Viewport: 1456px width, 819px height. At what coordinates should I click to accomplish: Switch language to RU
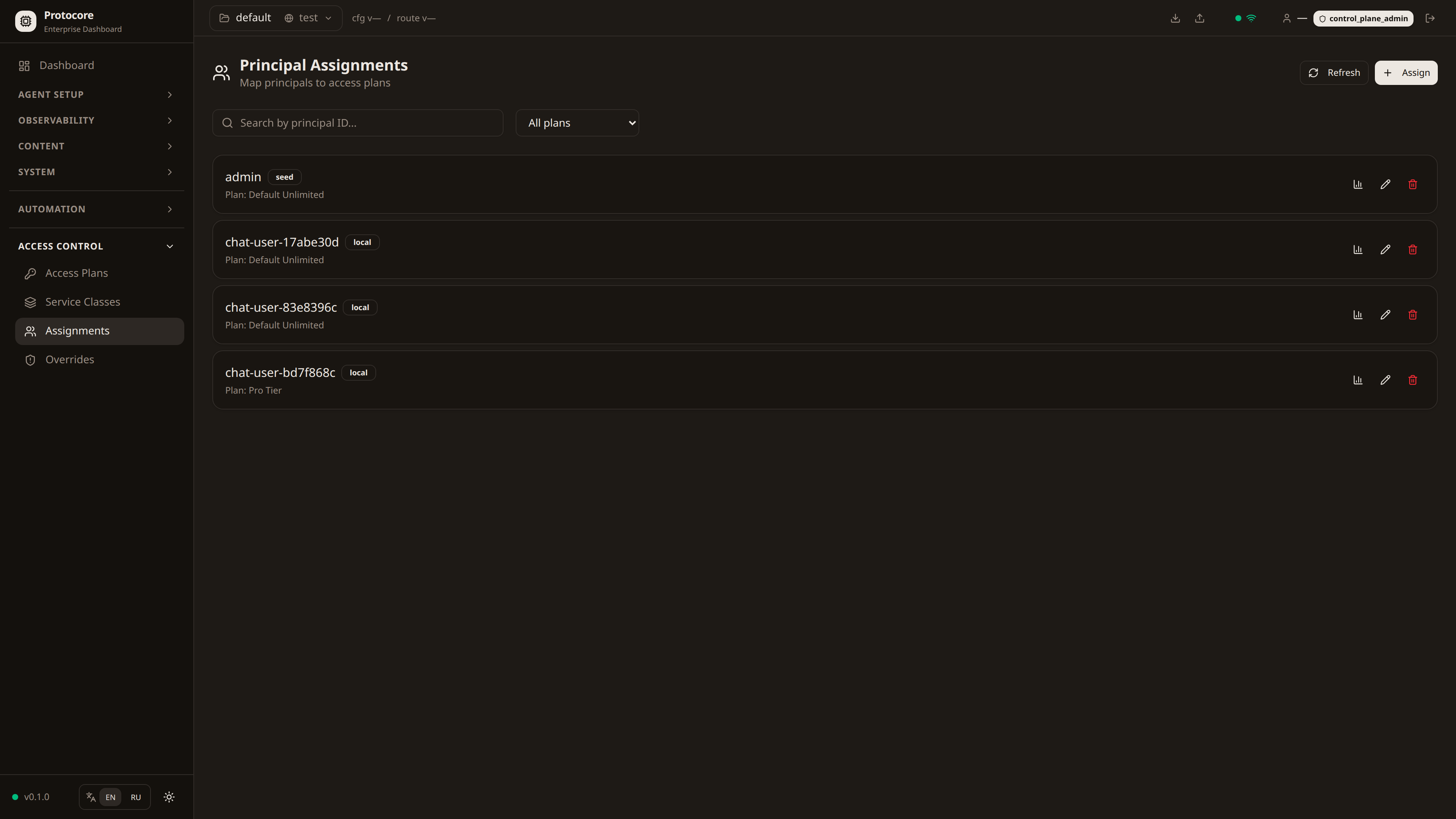pos(136,797)
